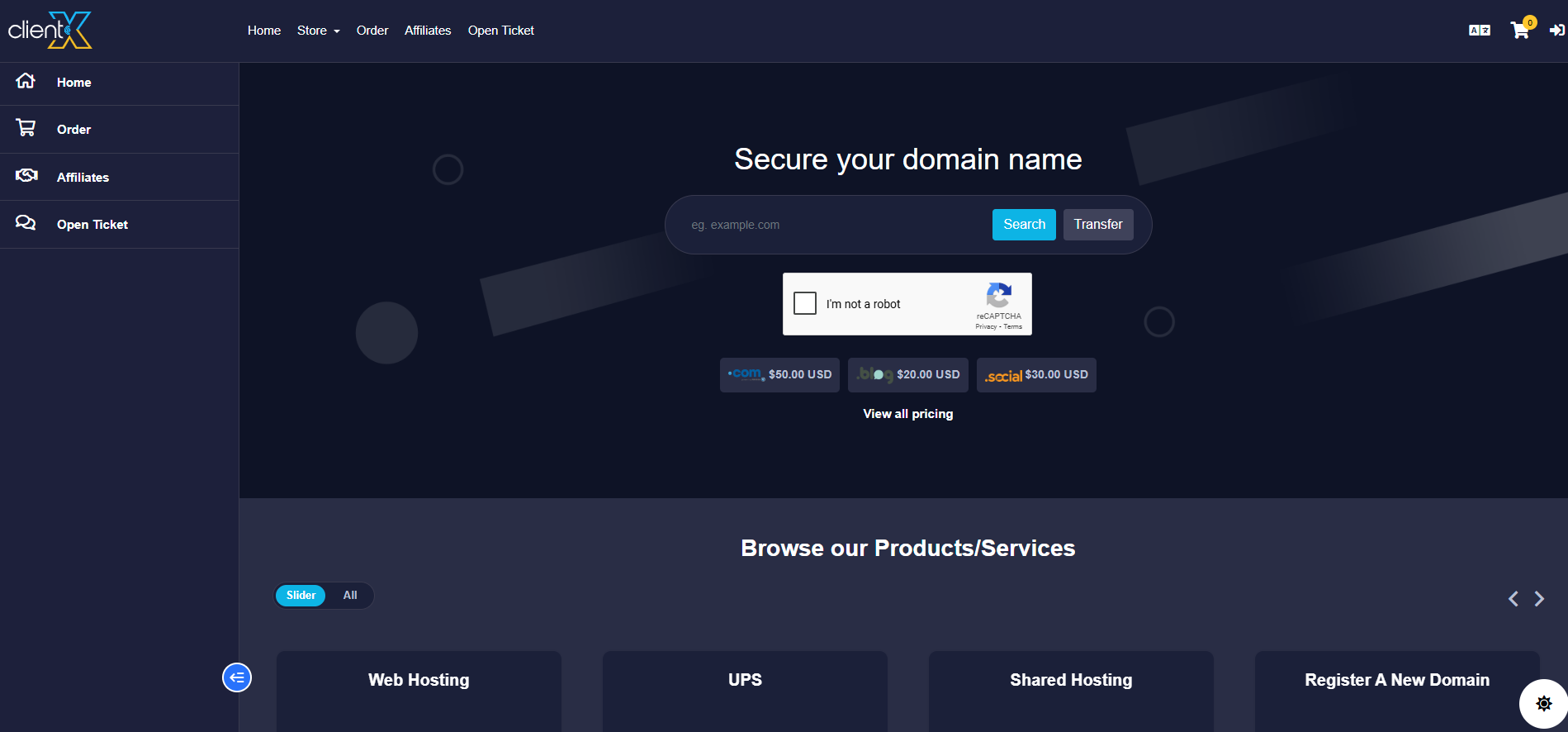Toggle light/dark theme sun button

point(1543,704)
